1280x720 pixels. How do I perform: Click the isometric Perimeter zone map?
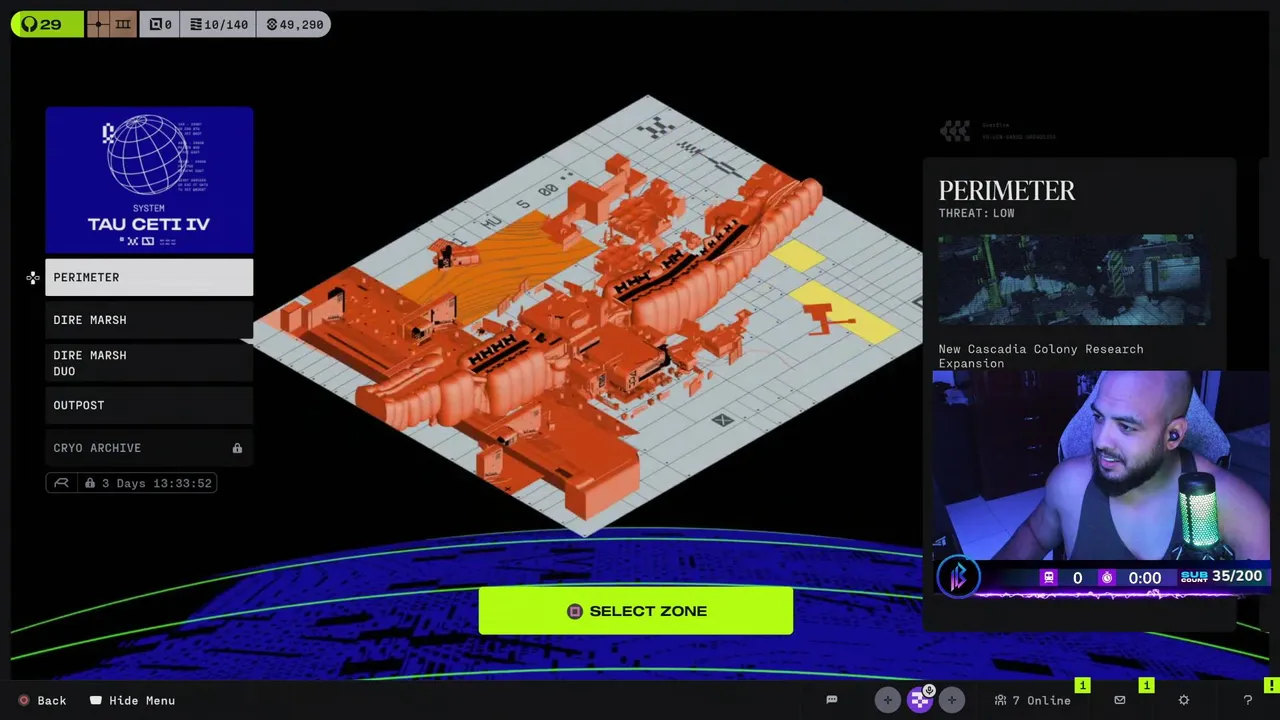(588, 316)
